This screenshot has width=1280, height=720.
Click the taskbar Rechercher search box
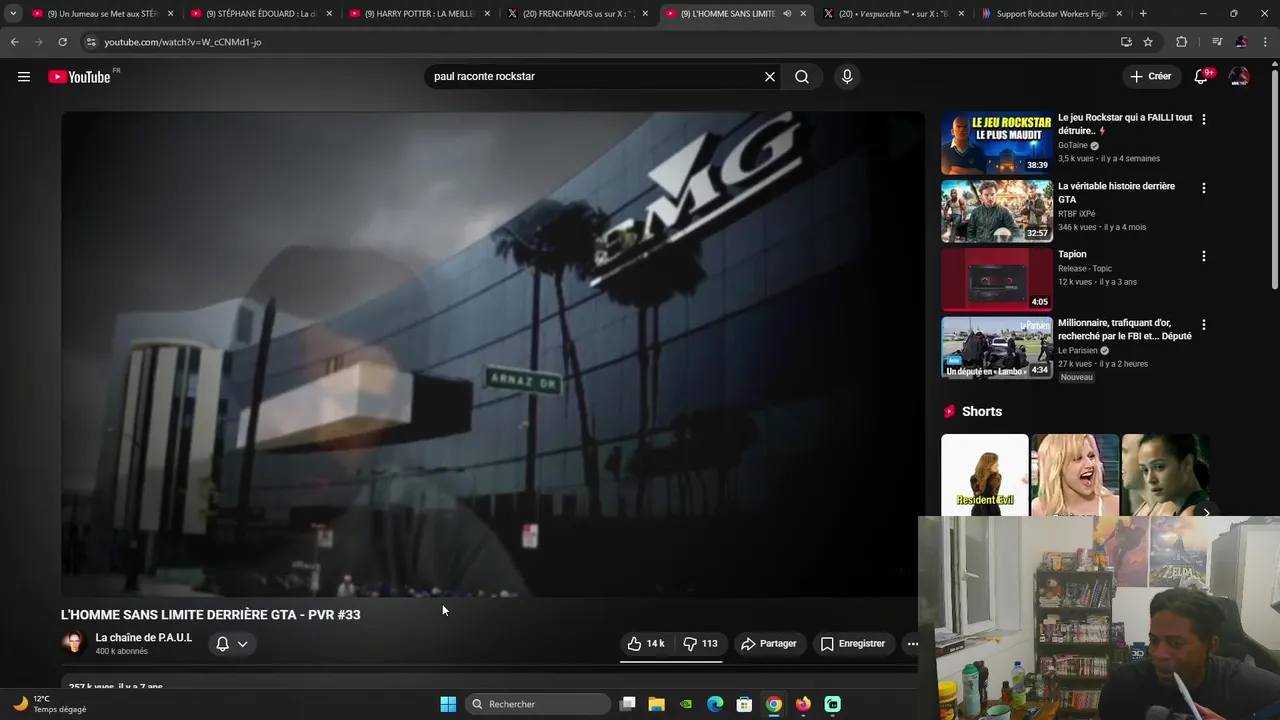pos(540,704)
